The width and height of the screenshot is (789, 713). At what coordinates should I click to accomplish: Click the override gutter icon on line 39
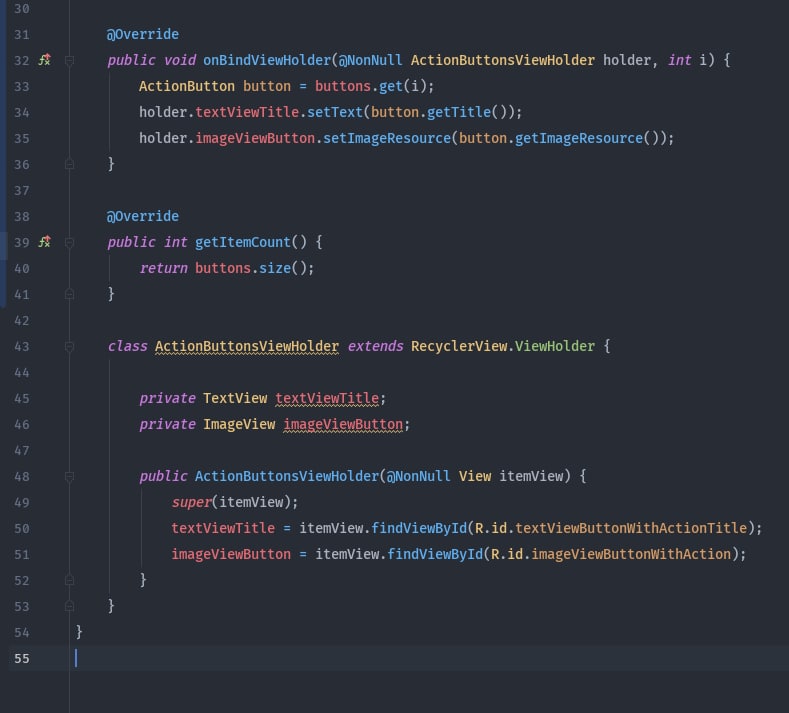(x=45, y=243)
